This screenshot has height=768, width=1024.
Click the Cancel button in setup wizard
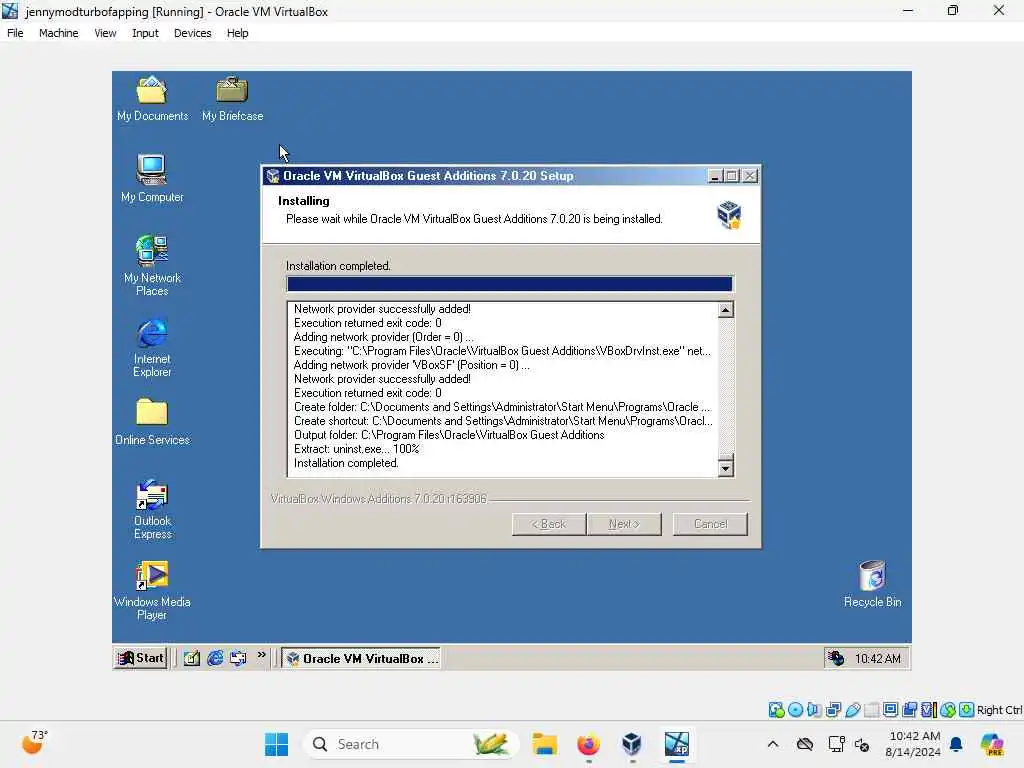[711, 524]
